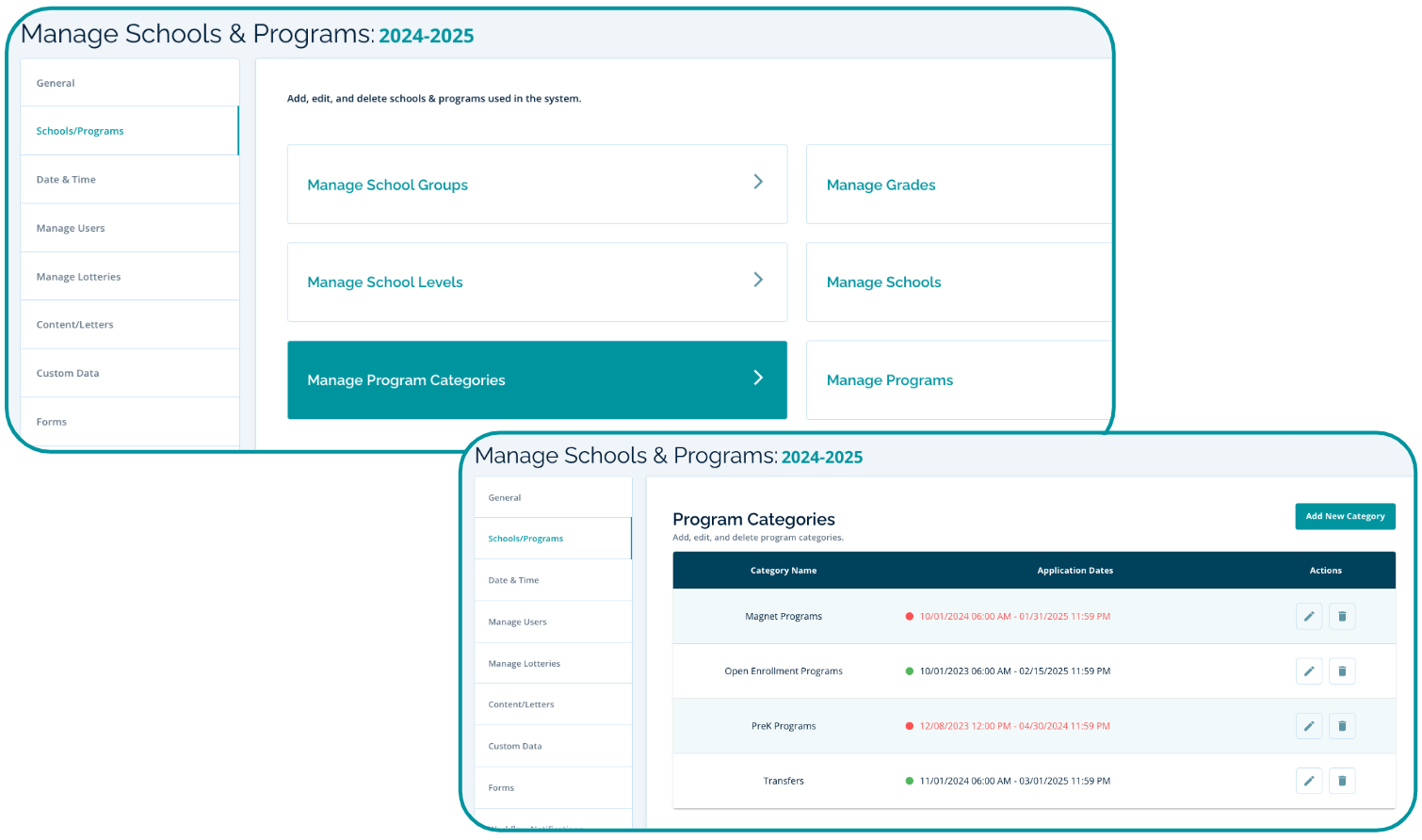The height and width of the screenshot is (840, 1422).
Task: Open the Manage Programs card
Action: 890,380
